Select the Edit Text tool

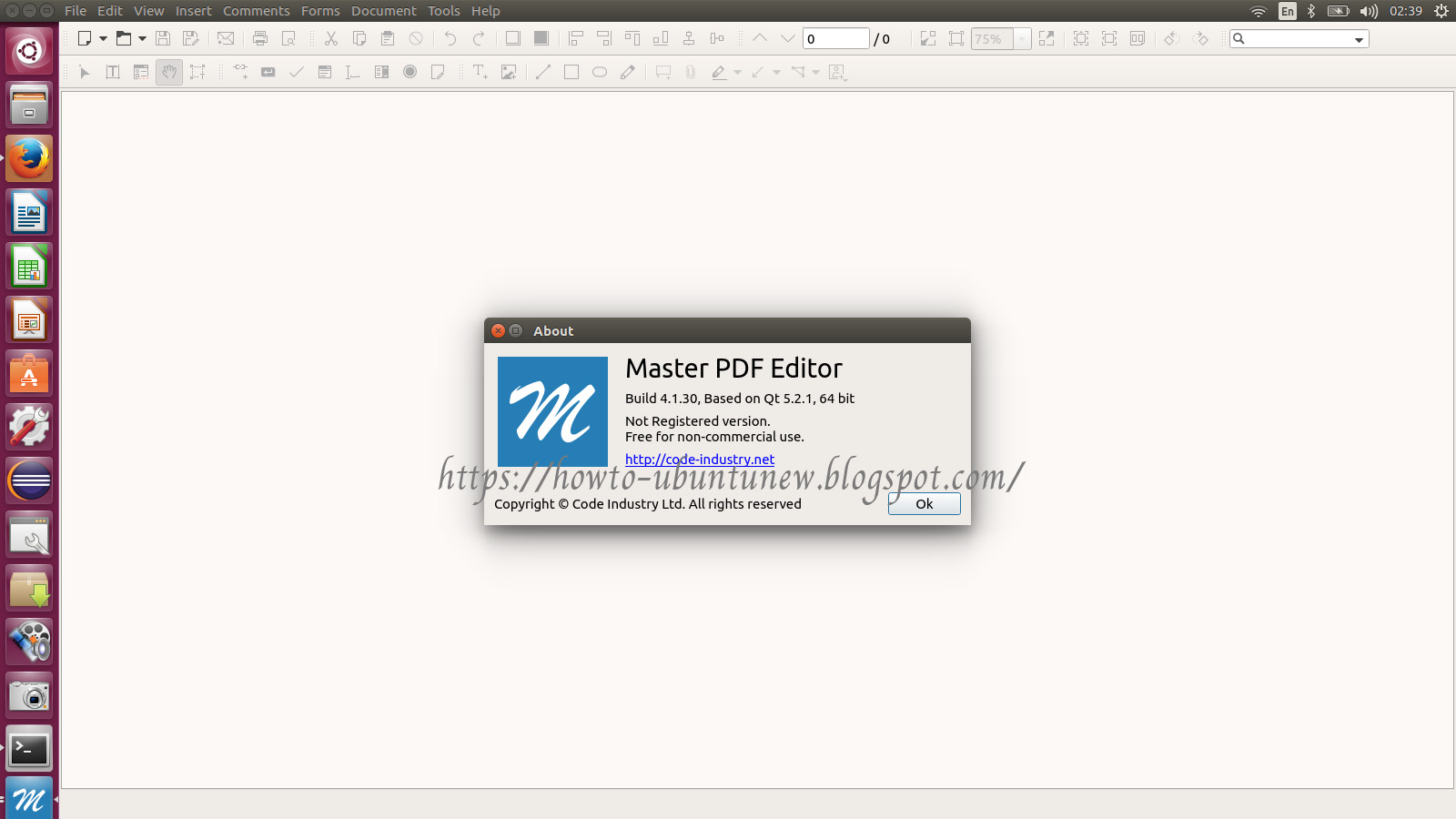pos(112,72)
